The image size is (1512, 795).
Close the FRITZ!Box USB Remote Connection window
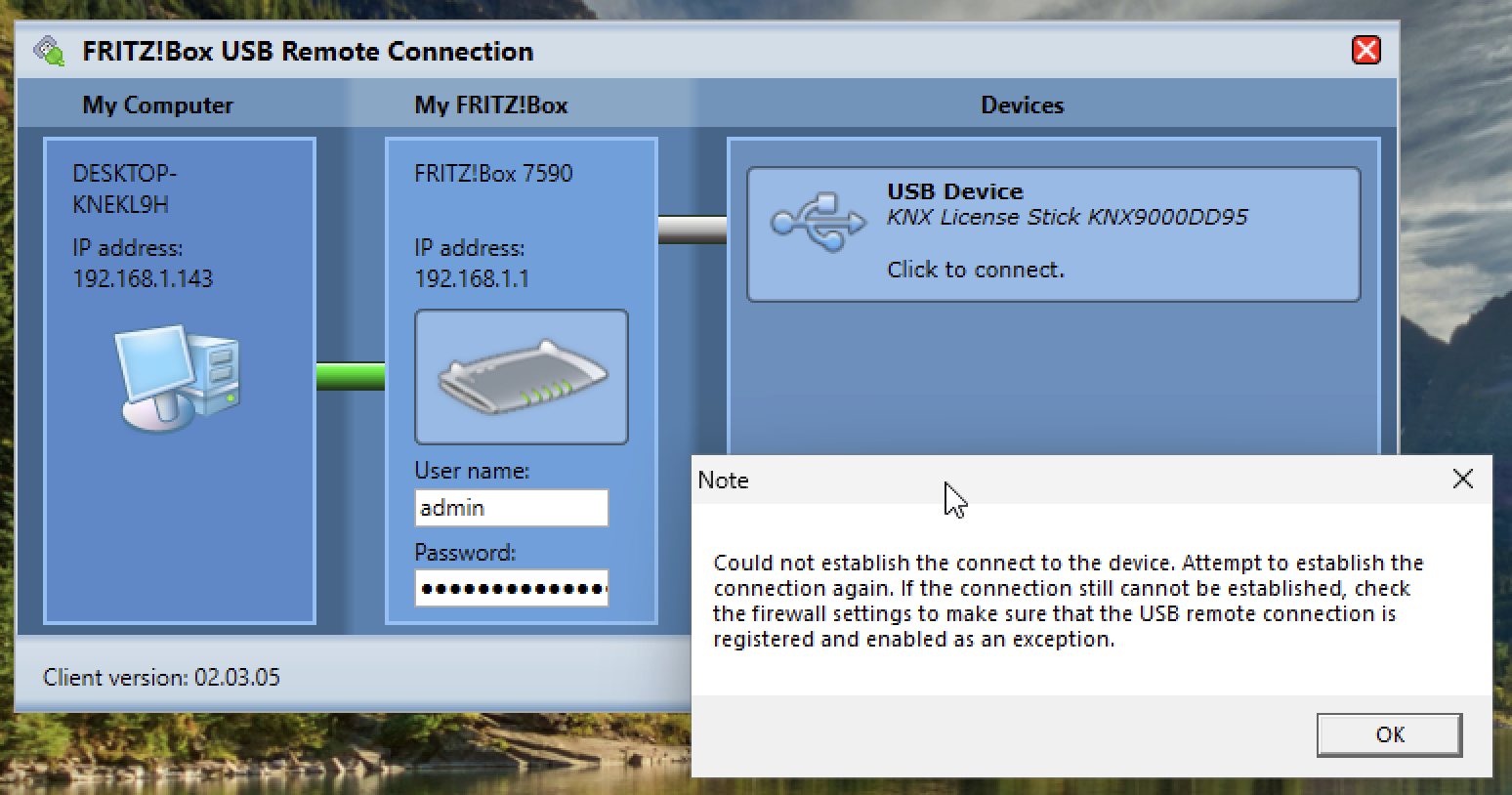[x=1365, y=50]
